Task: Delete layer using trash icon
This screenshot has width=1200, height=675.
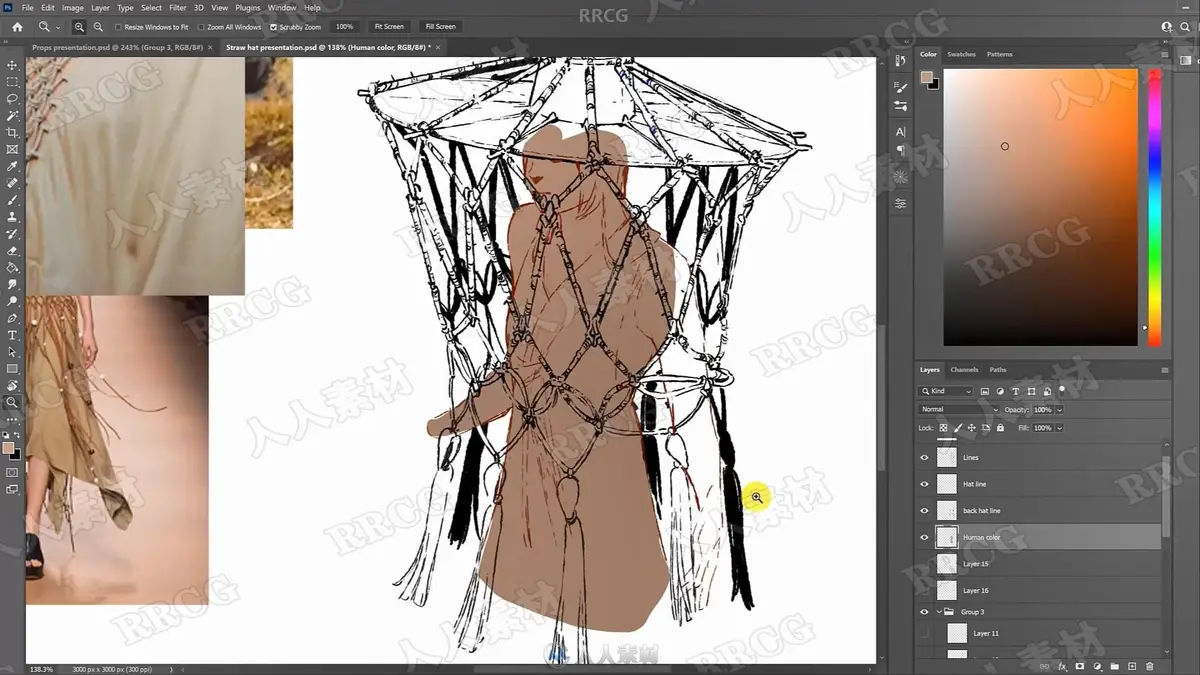Action: tap(1149, 666)
